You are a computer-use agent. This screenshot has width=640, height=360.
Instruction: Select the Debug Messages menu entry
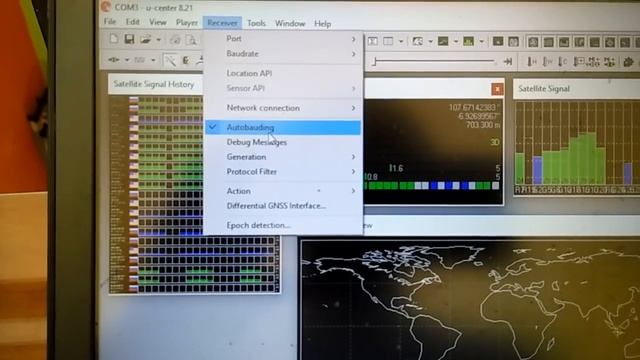point(282,142)
